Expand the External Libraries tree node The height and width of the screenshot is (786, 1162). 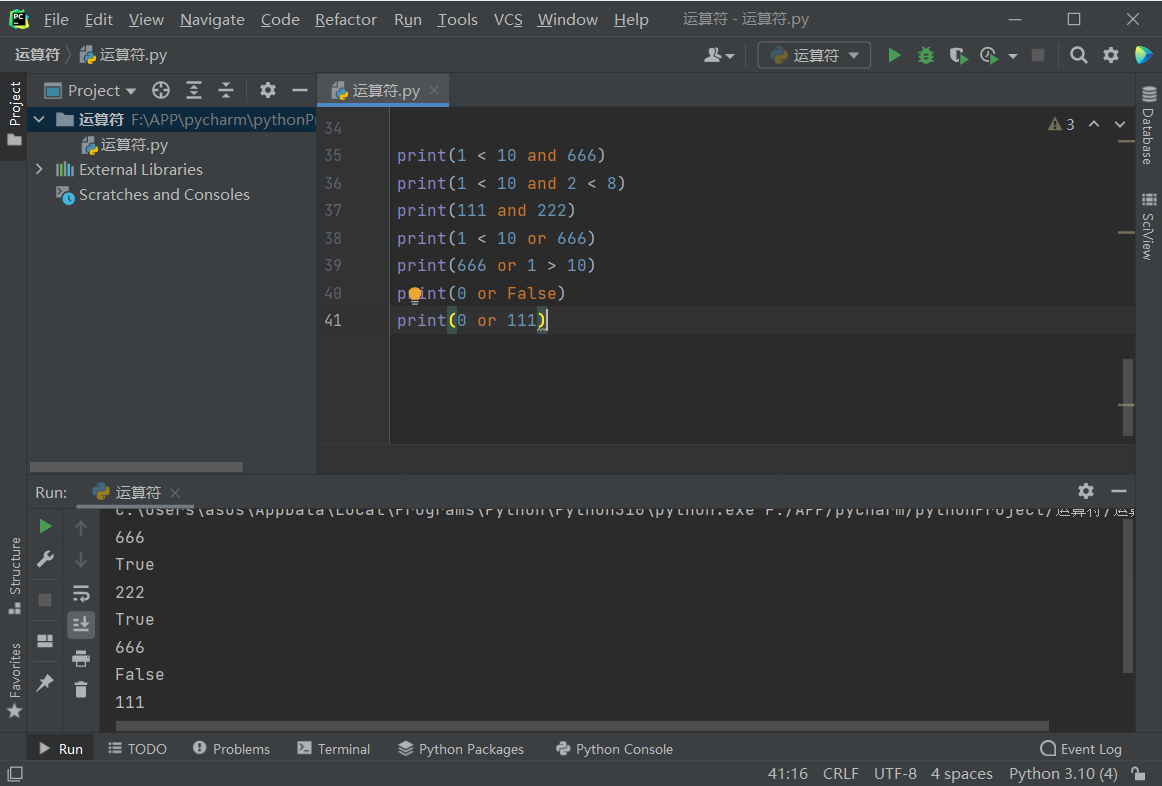[39, 170]
